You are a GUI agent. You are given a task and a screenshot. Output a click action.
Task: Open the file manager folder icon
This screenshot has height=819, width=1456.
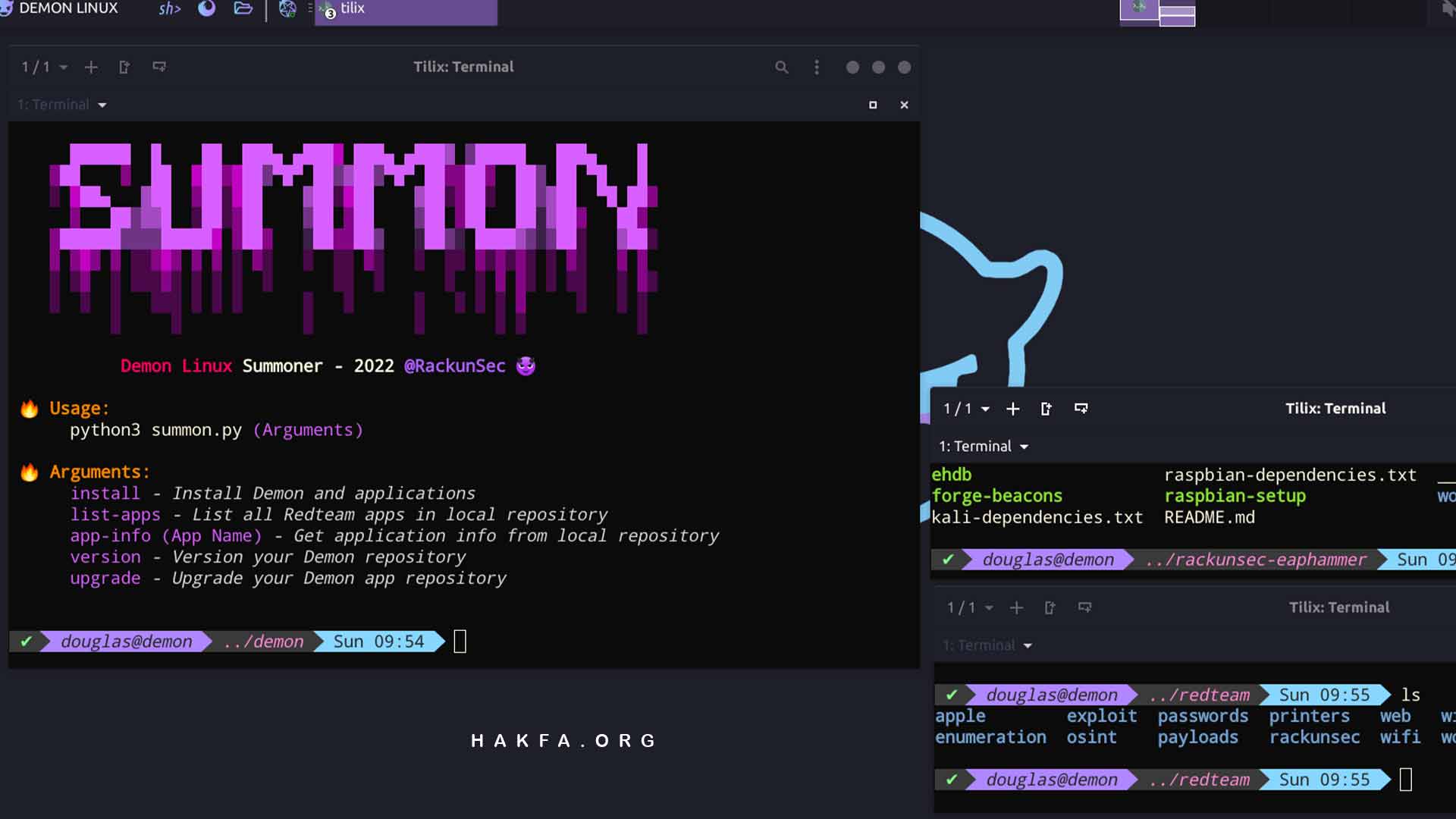tap(243, 8)
